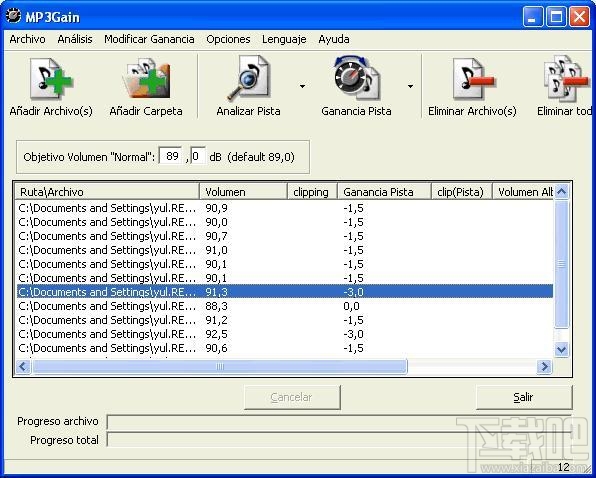Open the Modificar Ganancia menu
The height and width of the screenshot is (478, 596).
pos(149,39)
